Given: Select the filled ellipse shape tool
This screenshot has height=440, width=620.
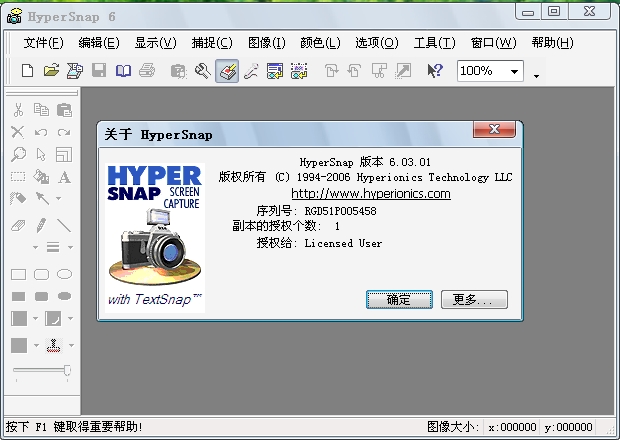Looking at the screenshot, I should coord(64,296).
